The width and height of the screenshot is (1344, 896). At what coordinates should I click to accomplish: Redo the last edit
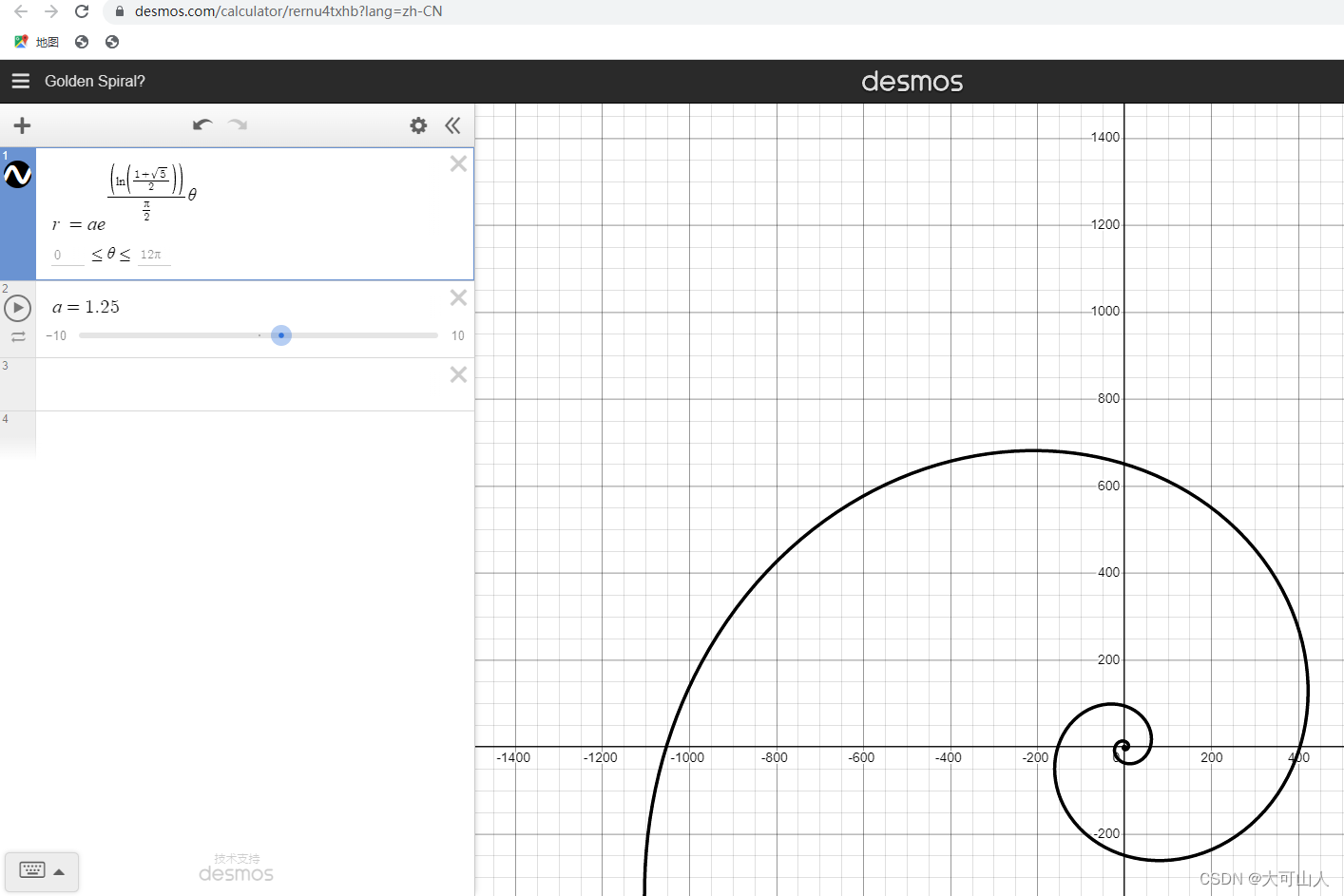[x=238, y=124]
